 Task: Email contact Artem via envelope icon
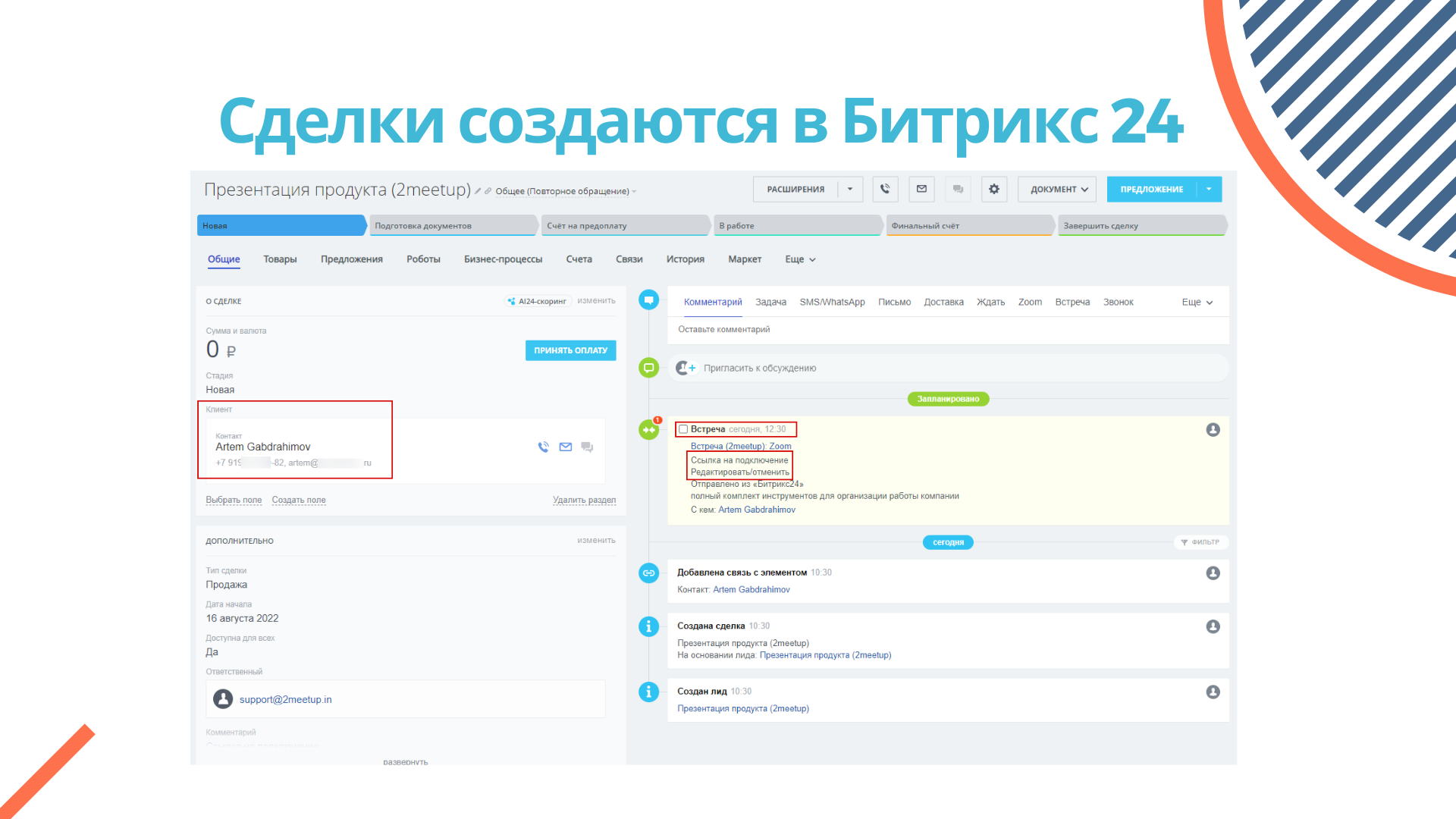click(565, 447)
